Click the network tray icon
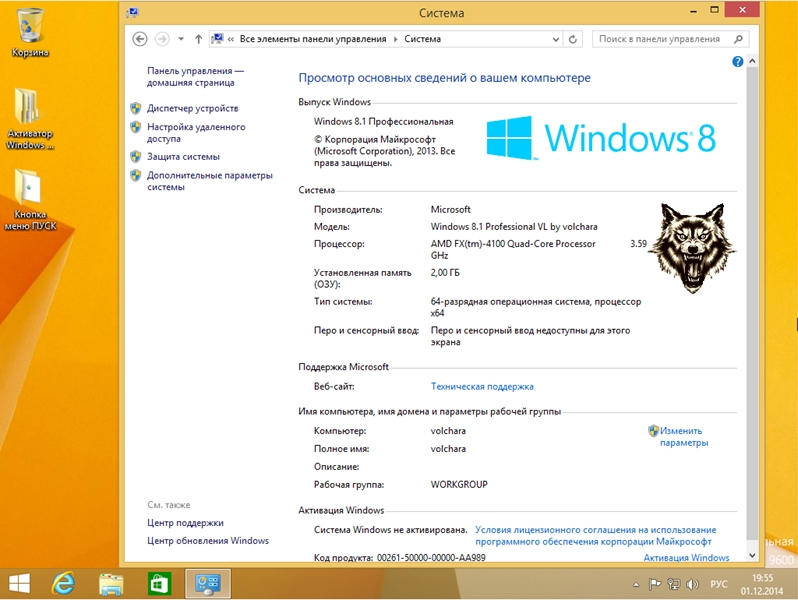 (673, 584)
